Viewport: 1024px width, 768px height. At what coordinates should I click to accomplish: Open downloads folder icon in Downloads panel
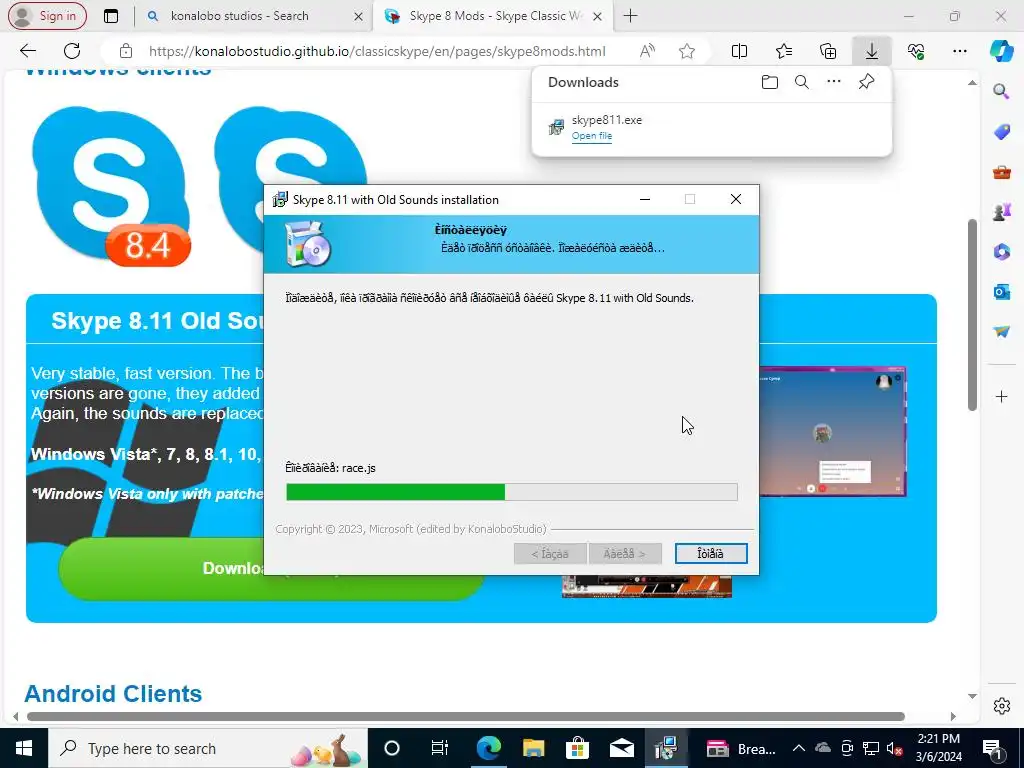point(769,82)
